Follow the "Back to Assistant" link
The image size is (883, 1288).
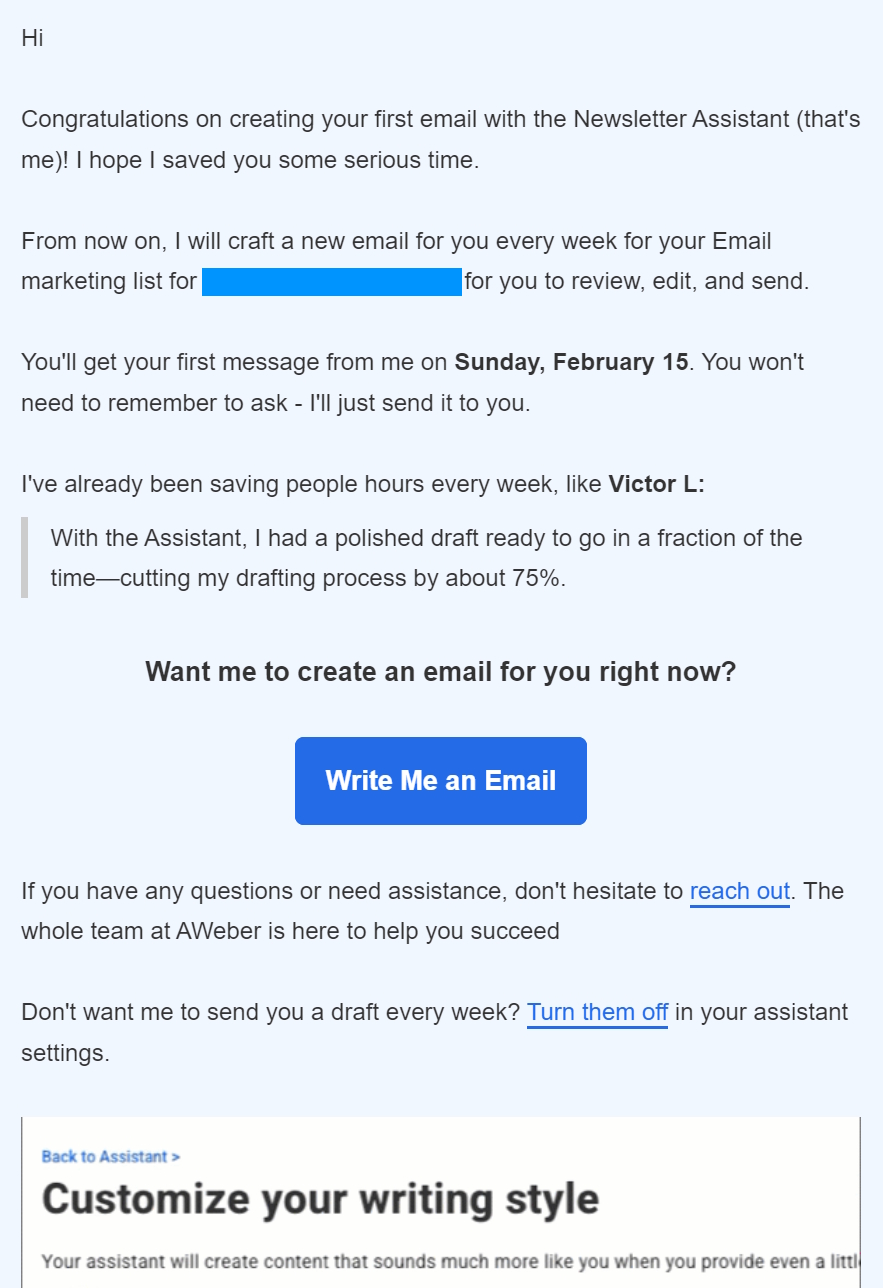[105, 1156]
